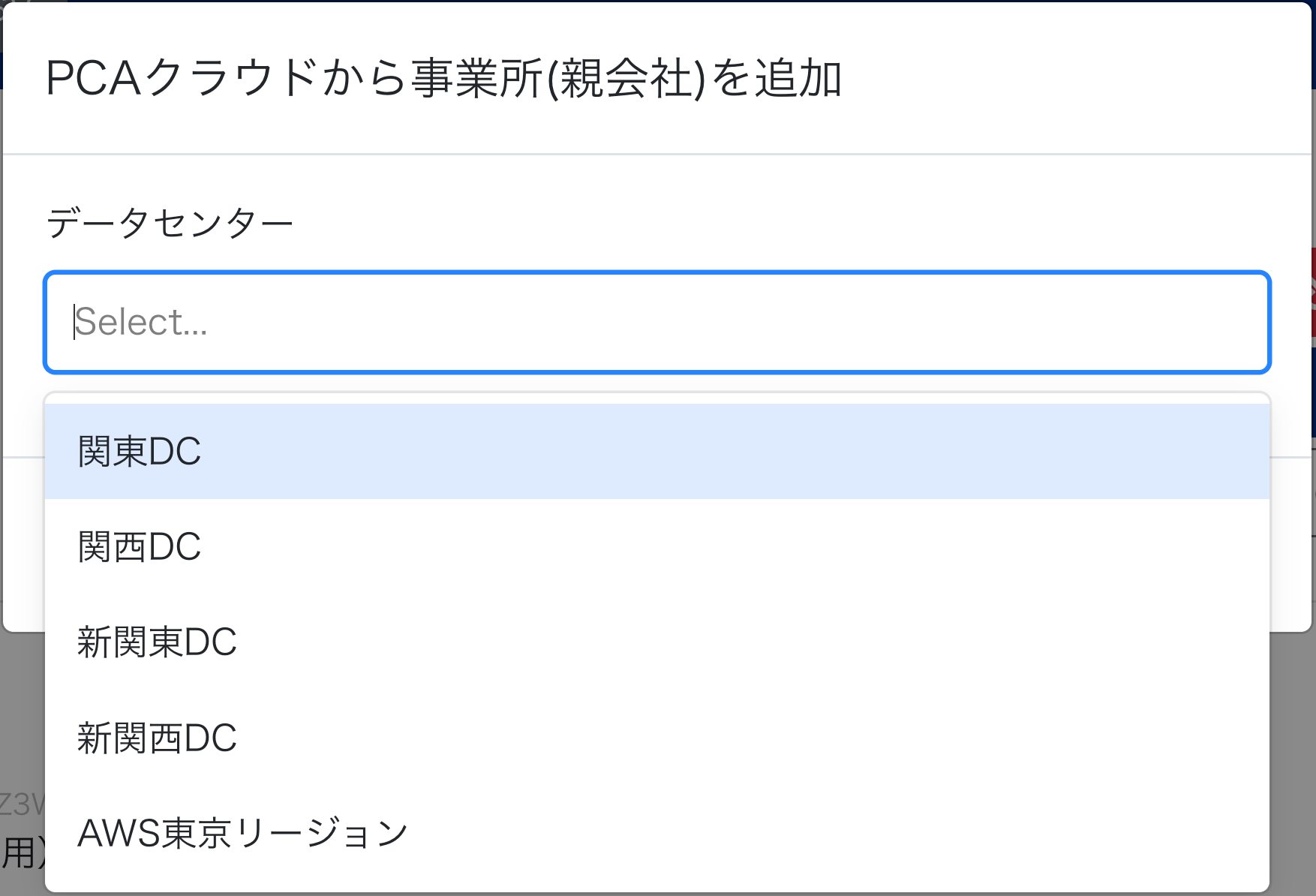
Task: Click the partially hidden 用) text at bottom left
Action: point(21,853)
